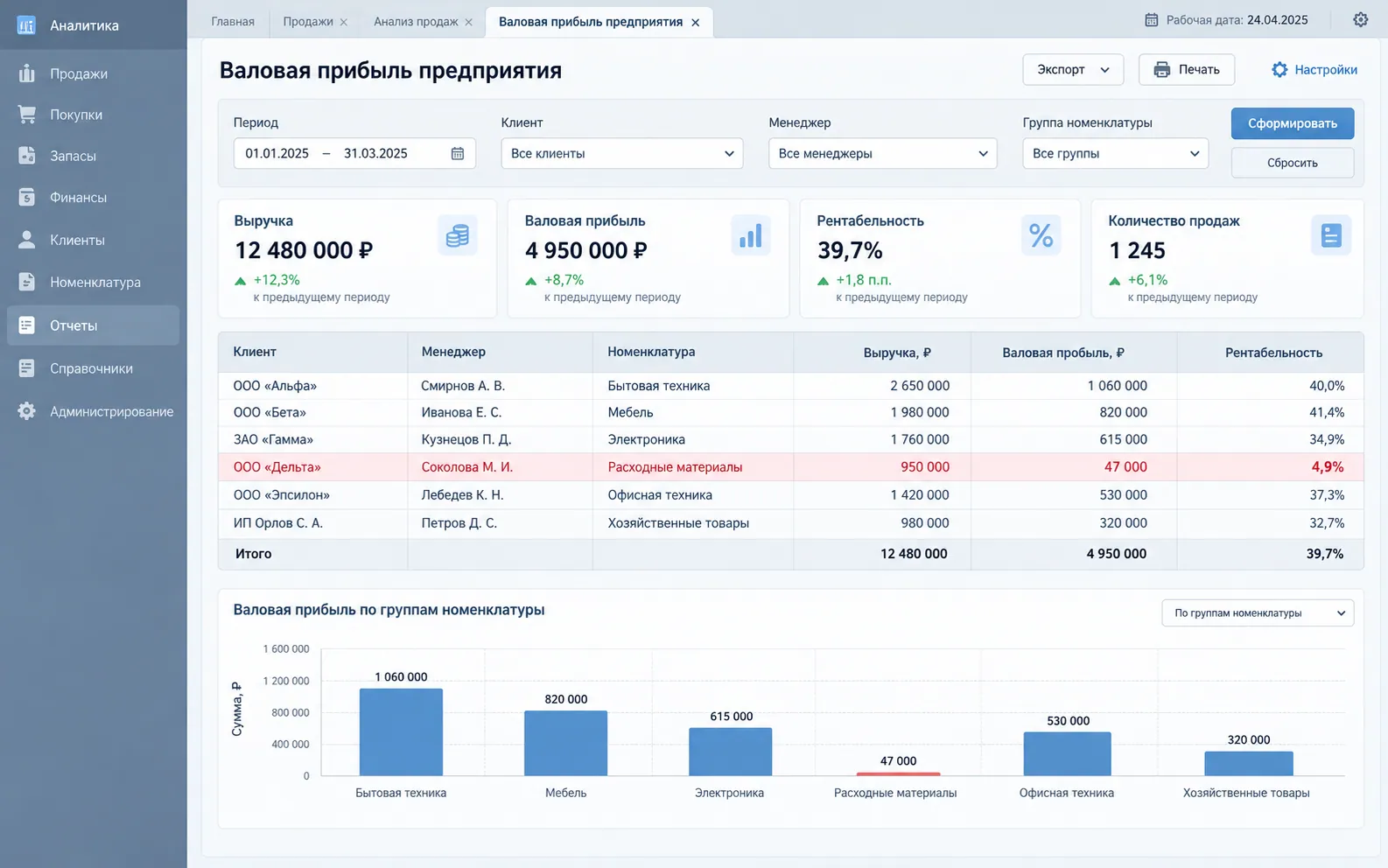The height and width of the screenshot is (868, 1388).
Task: Click the period start date 01.01.2025
Action: 277,153
